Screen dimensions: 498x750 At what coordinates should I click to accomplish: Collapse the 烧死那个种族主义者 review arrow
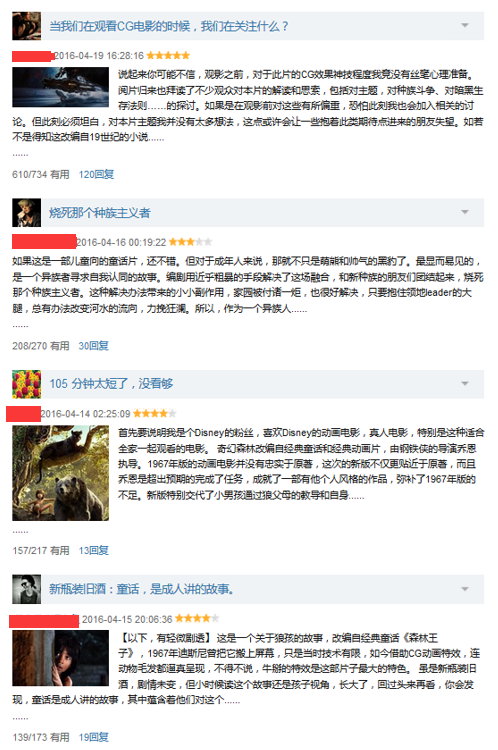465,212
